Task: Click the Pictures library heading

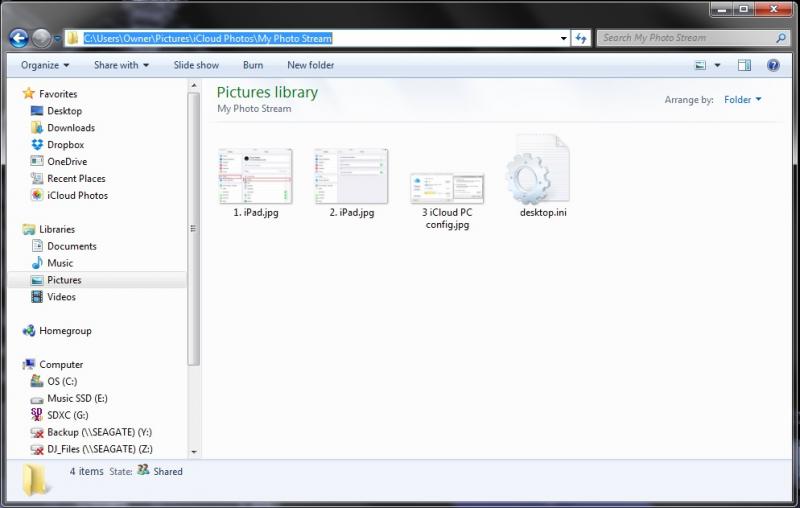Action: point(267,92)
